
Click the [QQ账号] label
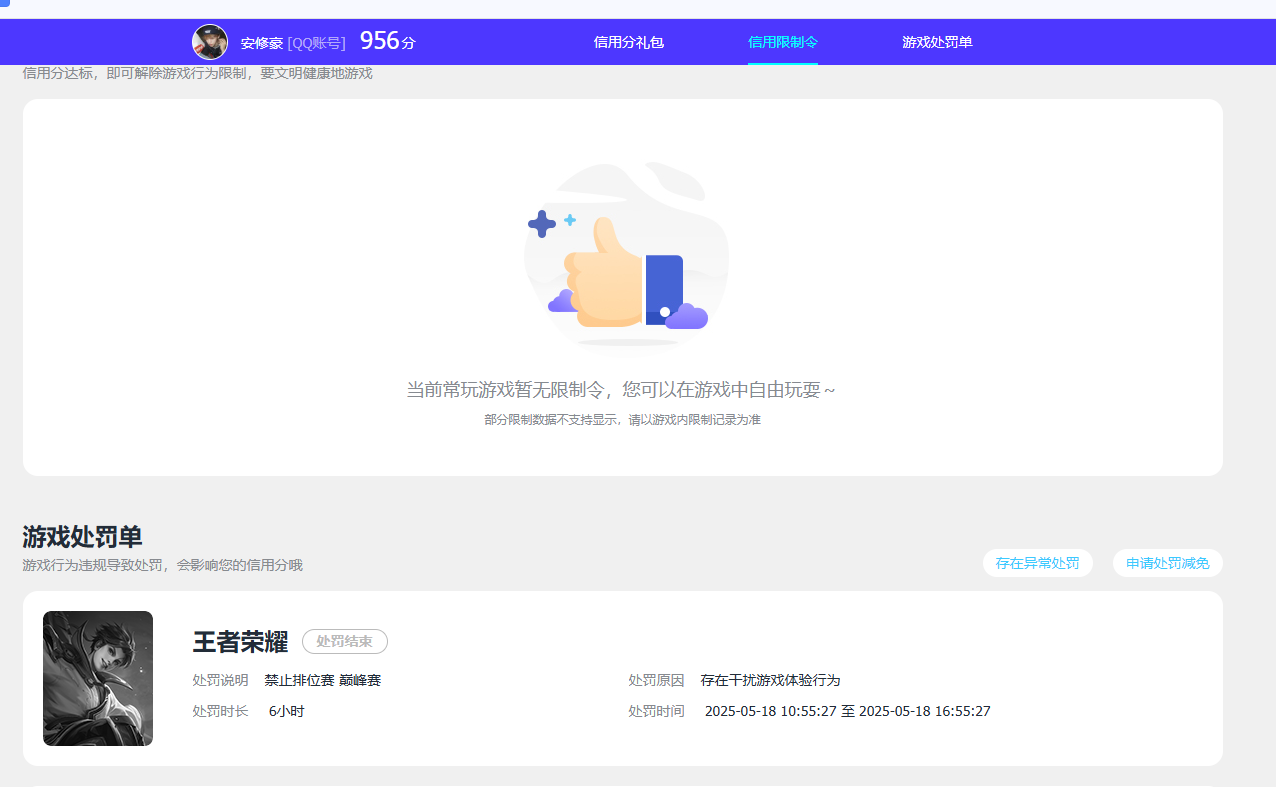click(316, 43)
